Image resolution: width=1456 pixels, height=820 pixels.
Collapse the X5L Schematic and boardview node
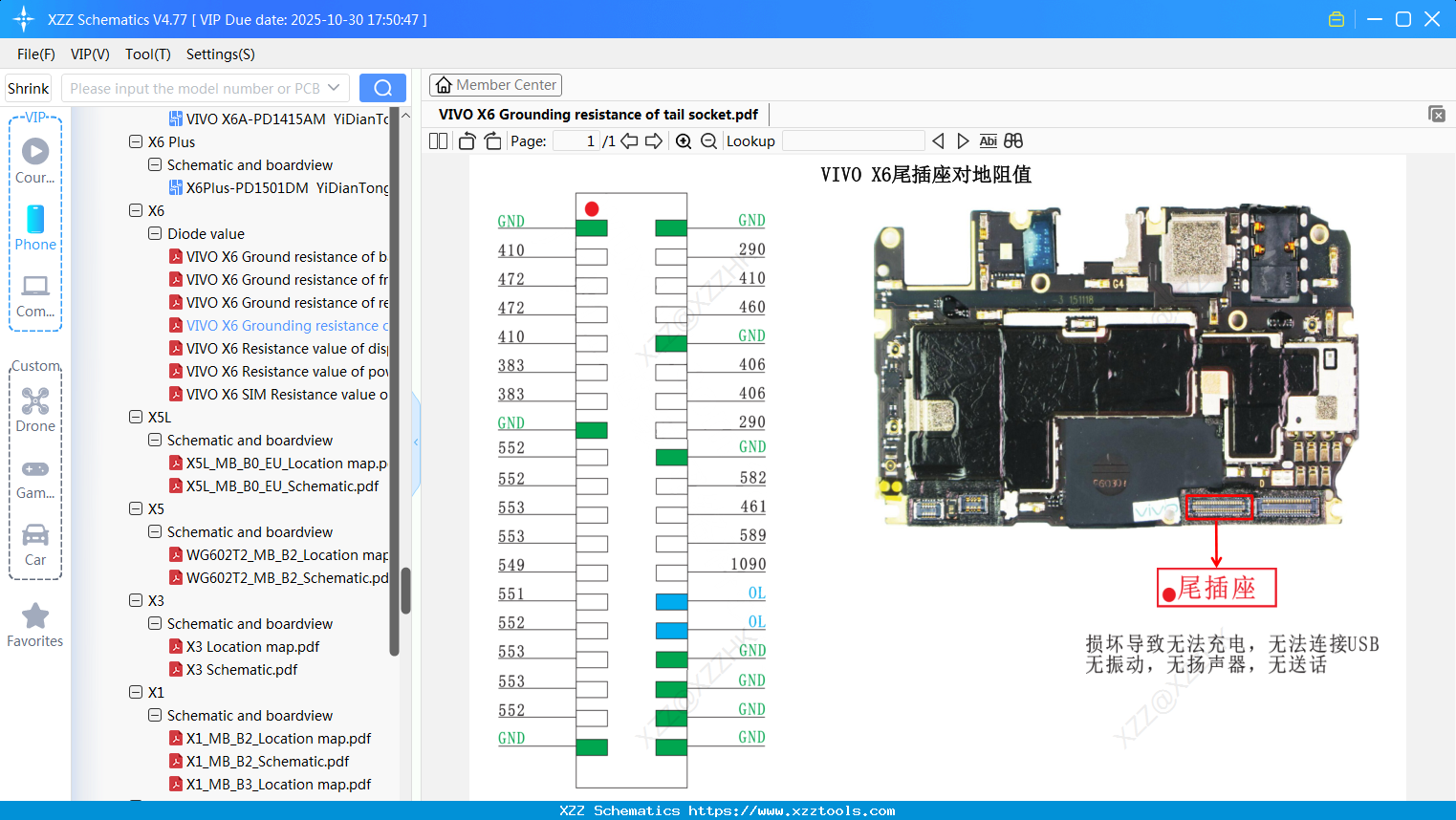[154, 440]
